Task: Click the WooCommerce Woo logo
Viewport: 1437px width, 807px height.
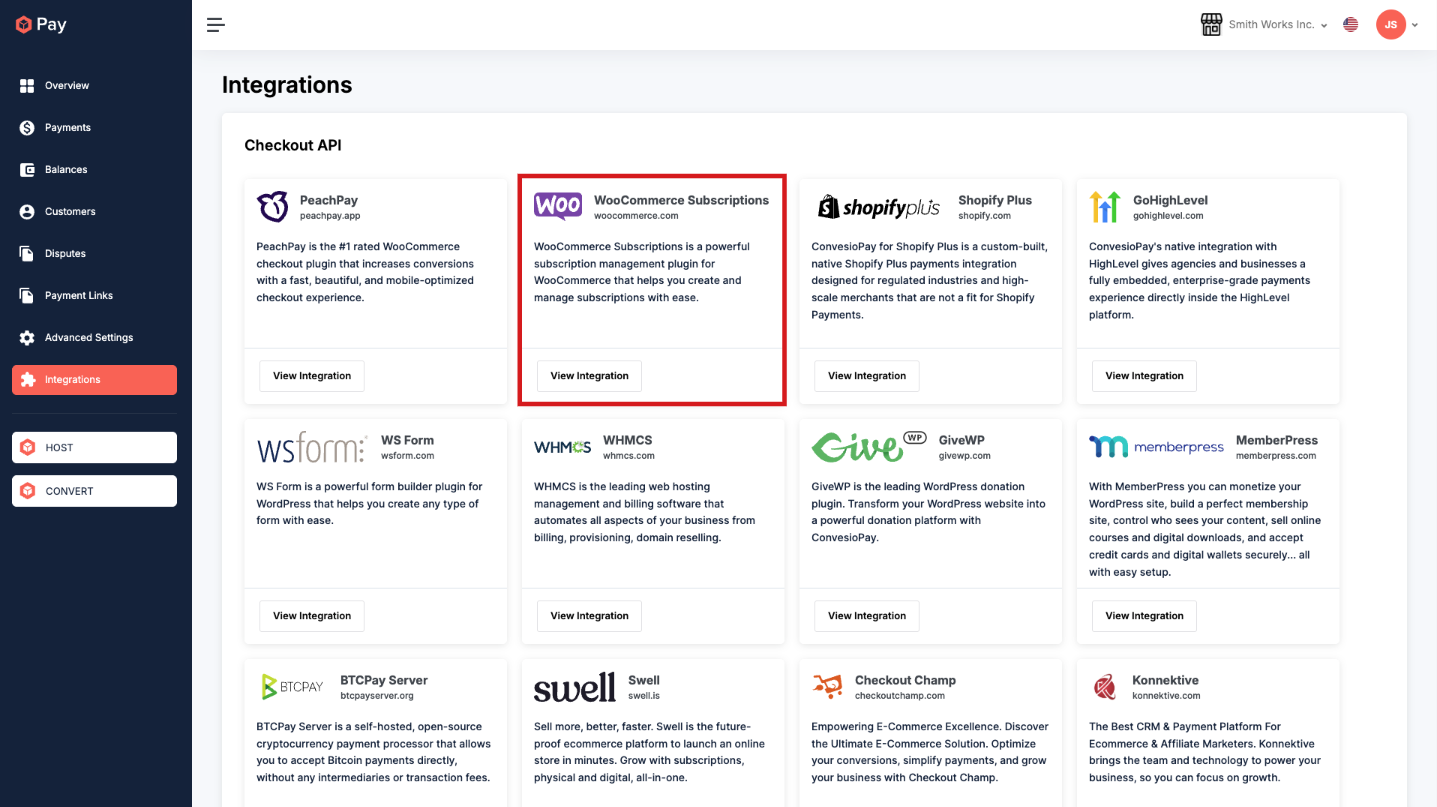Action: [x=558, y=207]
